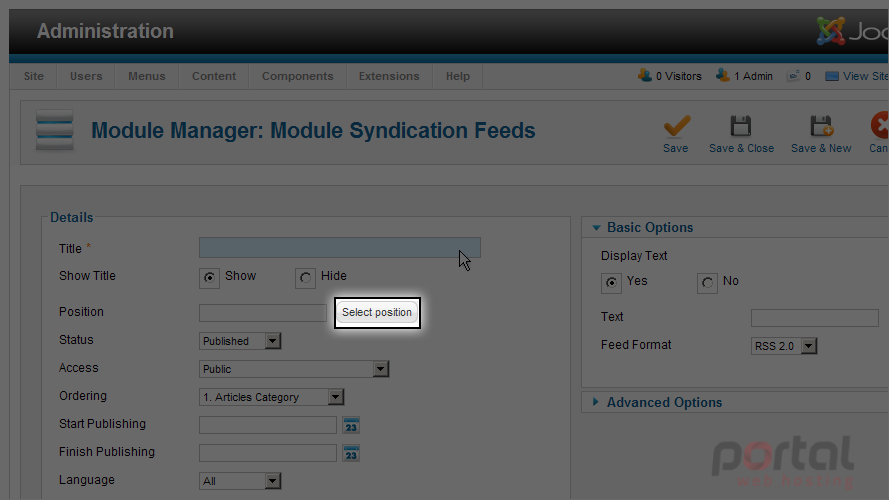This screenshot has width=889, height=500.
Task: Click the View Site icon
Action: (x=832, y=76)
